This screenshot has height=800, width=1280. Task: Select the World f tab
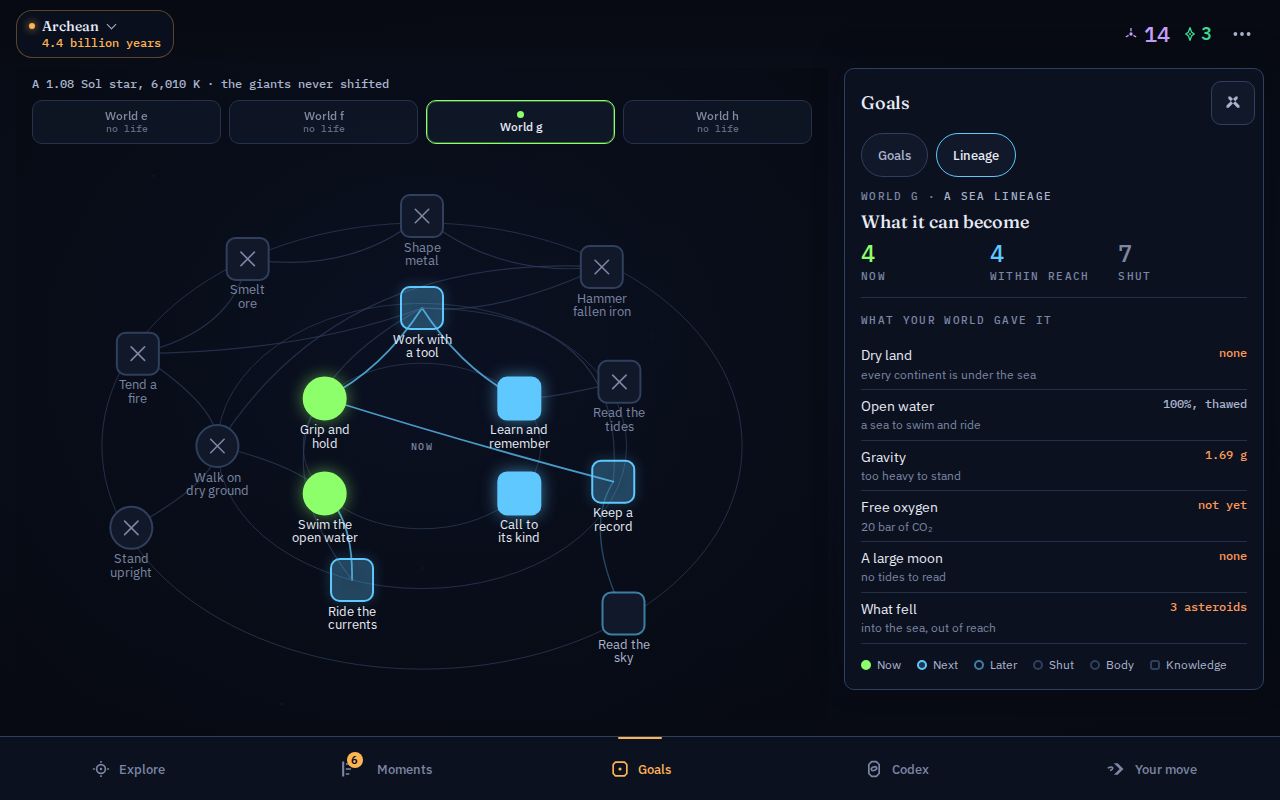[323, 122]
